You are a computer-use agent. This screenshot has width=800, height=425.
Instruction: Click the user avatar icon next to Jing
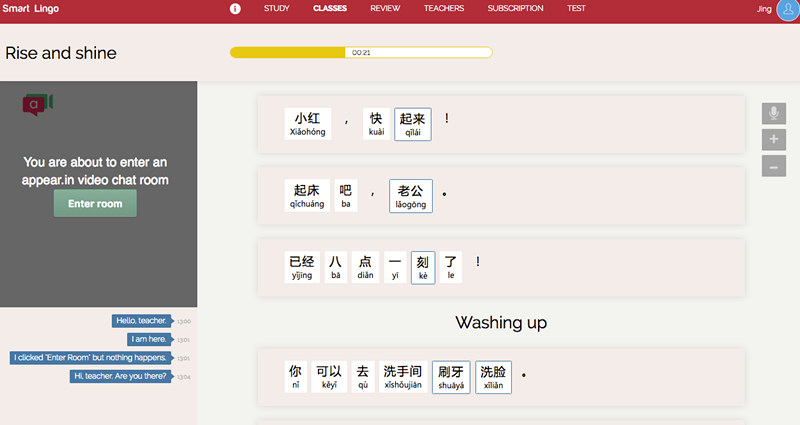coord(785,10)
